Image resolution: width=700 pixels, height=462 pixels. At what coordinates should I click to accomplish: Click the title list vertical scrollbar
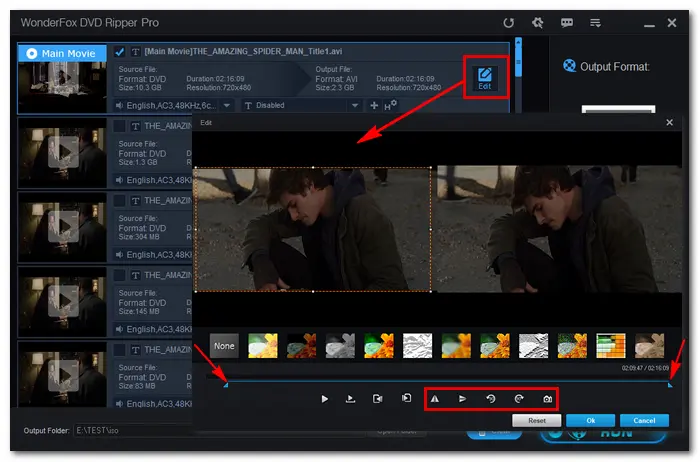[x=518, y=57]
